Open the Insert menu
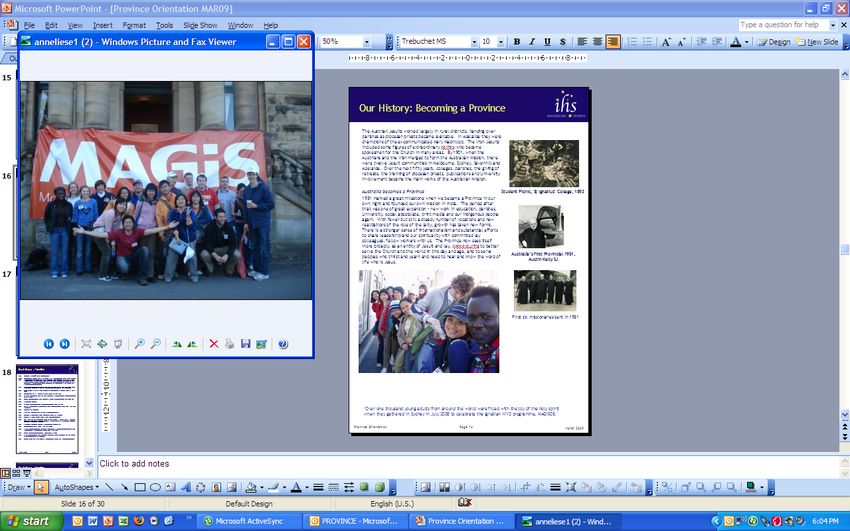This screenshot has height=531, width=850. 102,25
